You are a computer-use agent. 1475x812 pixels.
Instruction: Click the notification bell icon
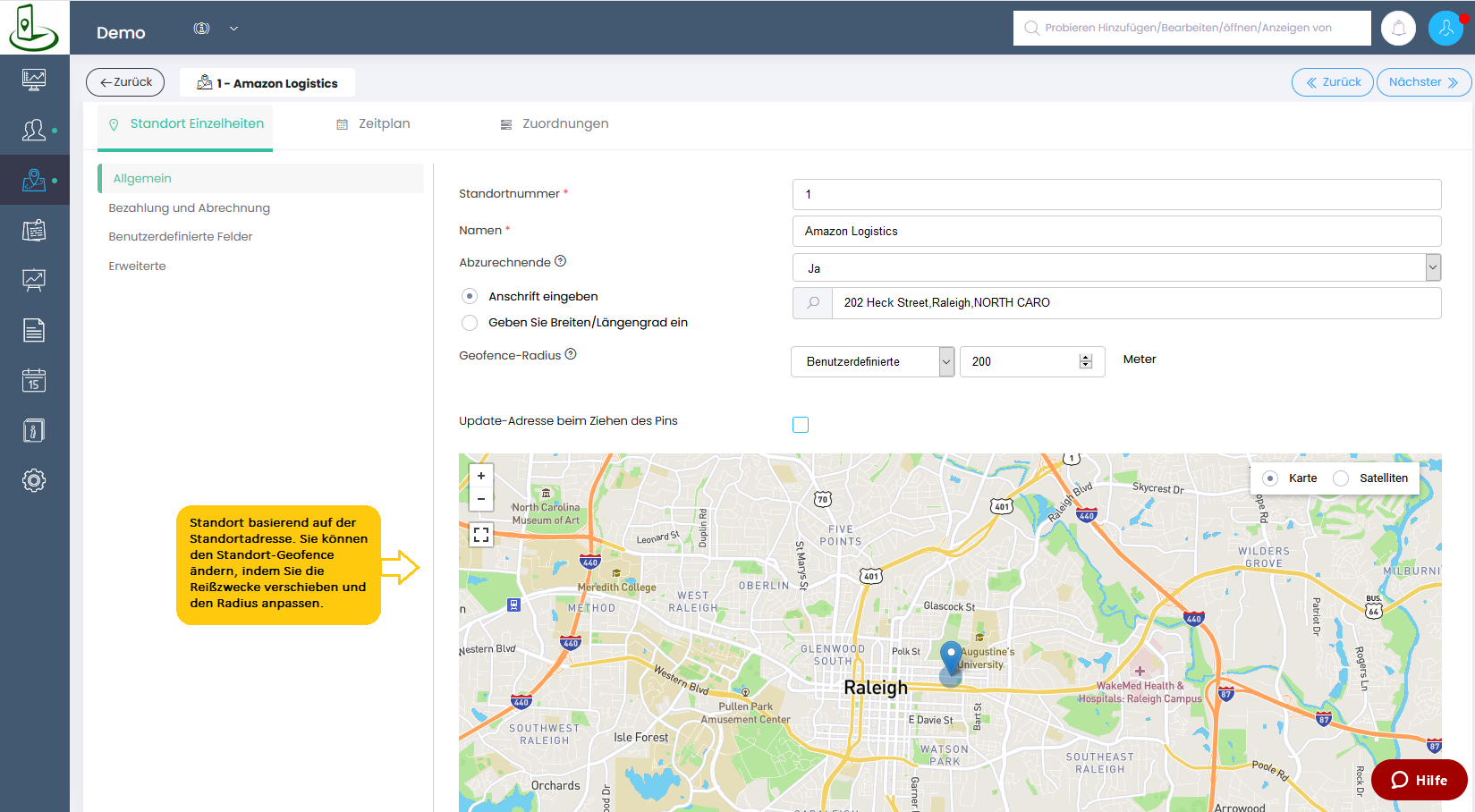(x=1398, y=29)
